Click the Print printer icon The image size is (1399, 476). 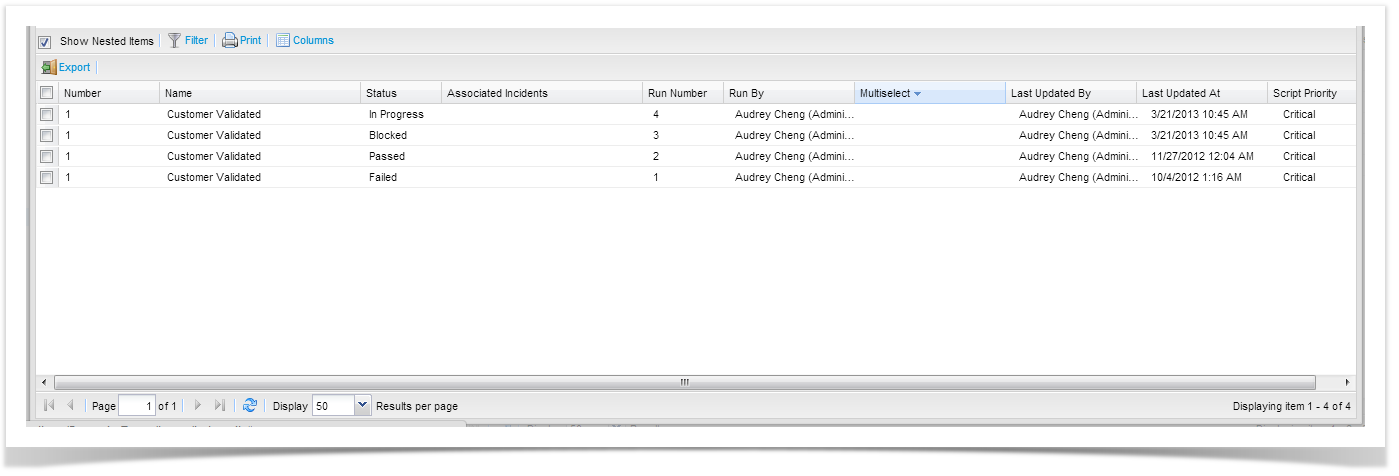click(x=229, y=41)
